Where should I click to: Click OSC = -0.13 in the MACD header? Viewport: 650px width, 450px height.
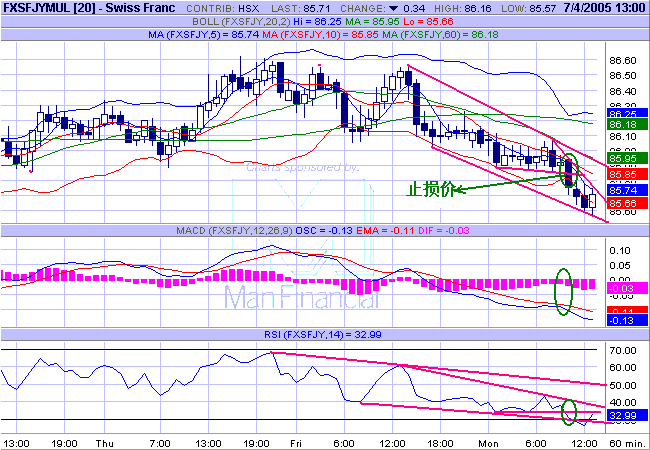coord(322,231)
